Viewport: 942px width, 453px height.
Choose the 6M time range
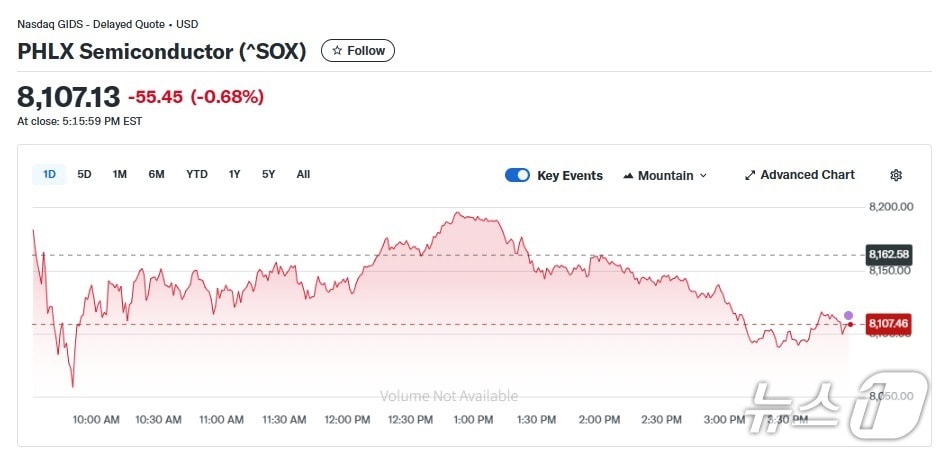tap(157, 174)
